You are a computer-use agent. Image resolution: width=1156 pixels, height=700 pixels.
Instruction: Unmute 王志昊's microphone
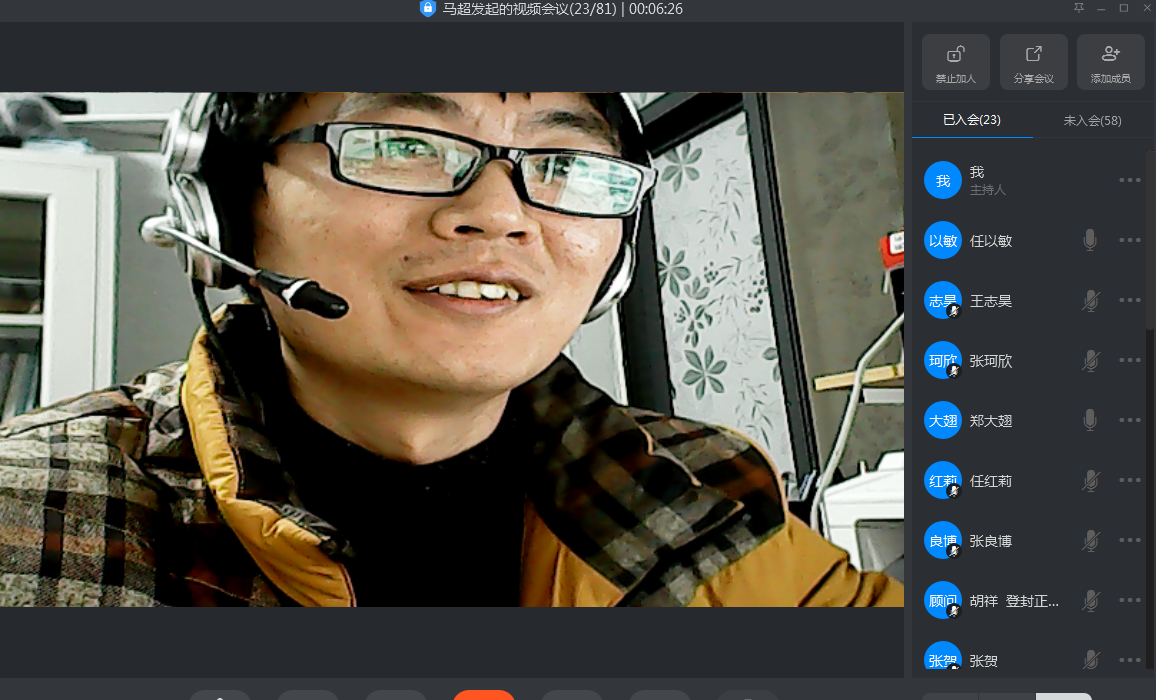coord(1090,300)
